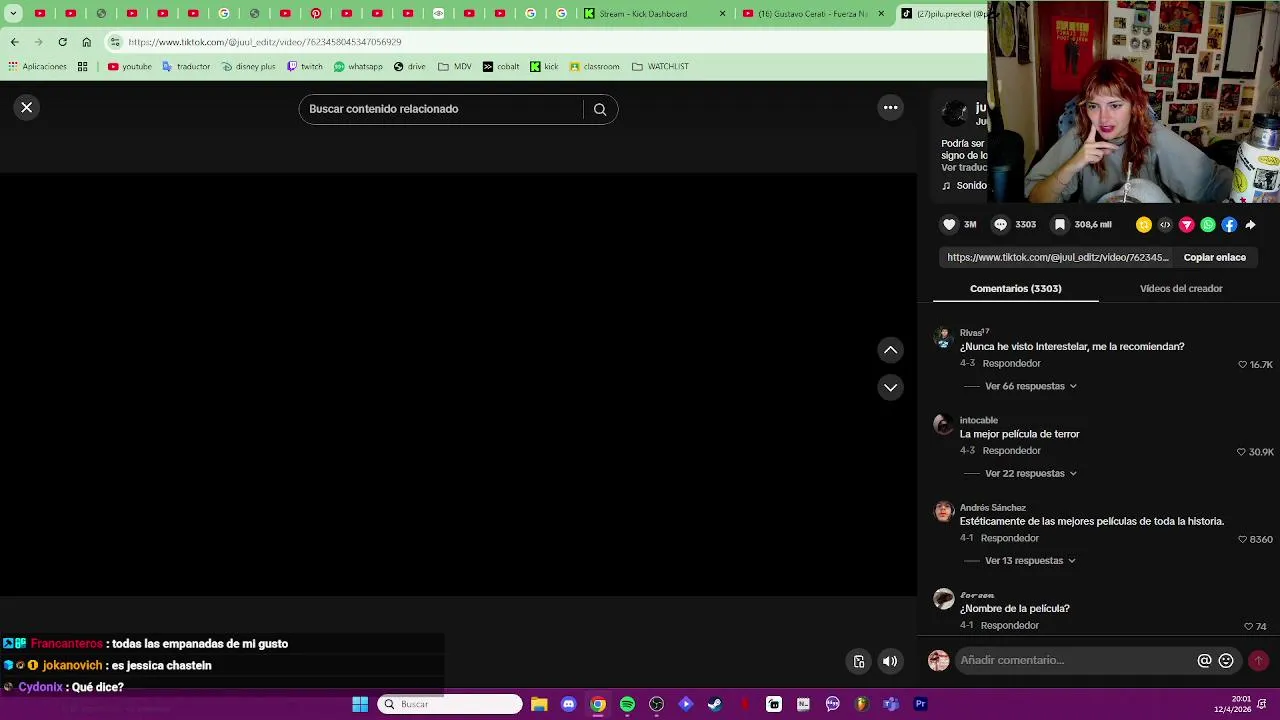
Task: Like the video with the heart icon
Action: coord(949,225)
